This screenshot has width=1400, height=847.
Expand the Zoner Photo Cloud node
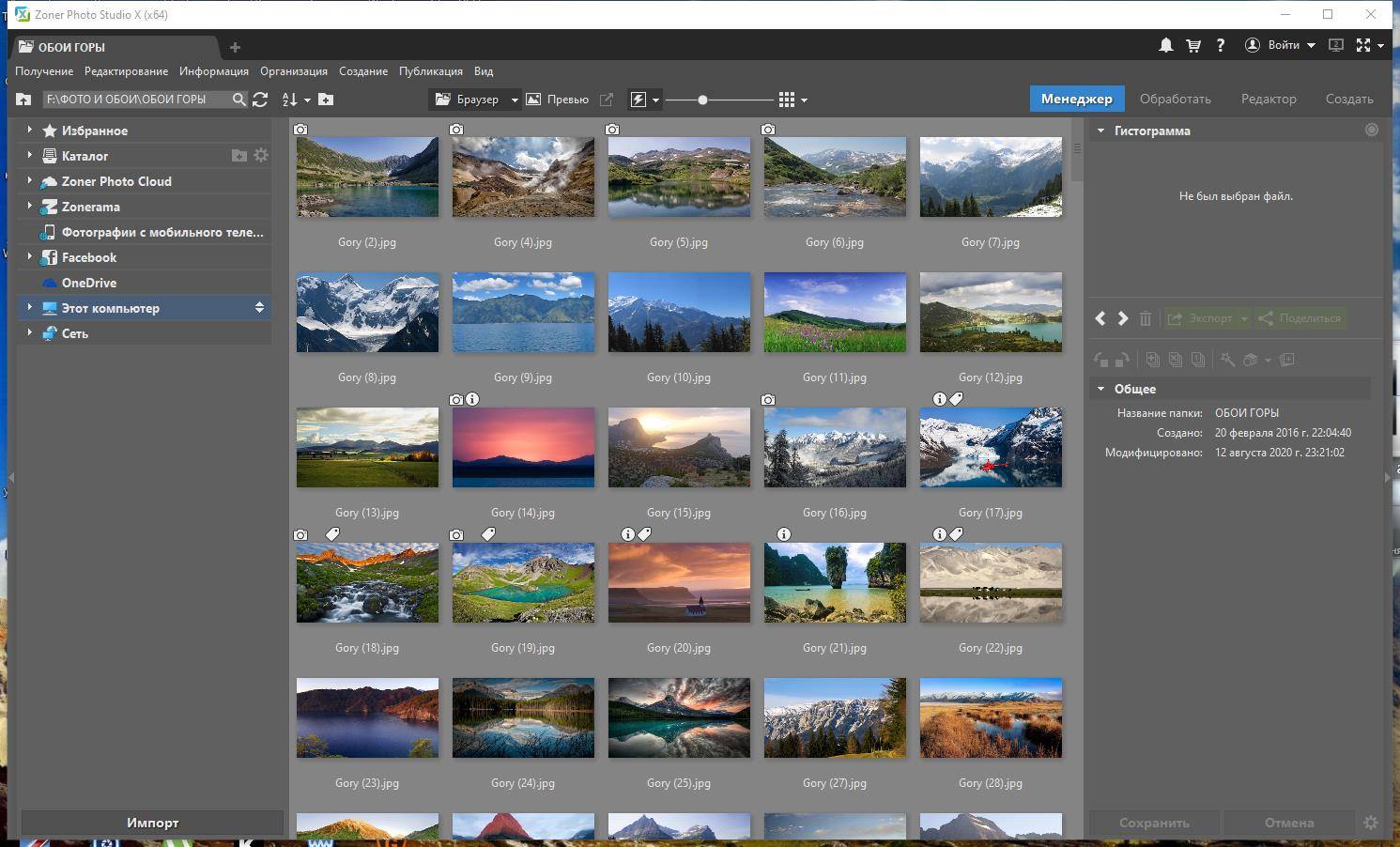(29, 180)
